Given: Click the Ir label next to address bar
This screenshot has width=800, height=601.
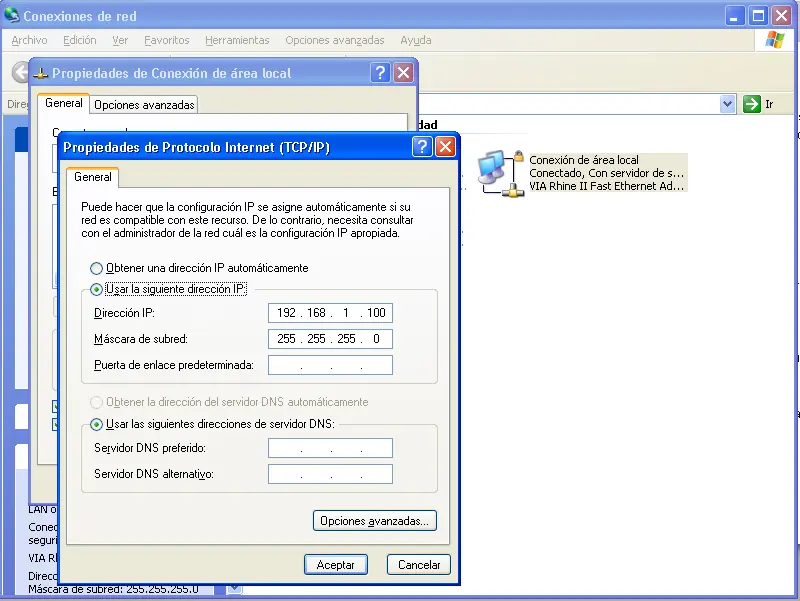Looking at the screenshot, I should point(769,105).
